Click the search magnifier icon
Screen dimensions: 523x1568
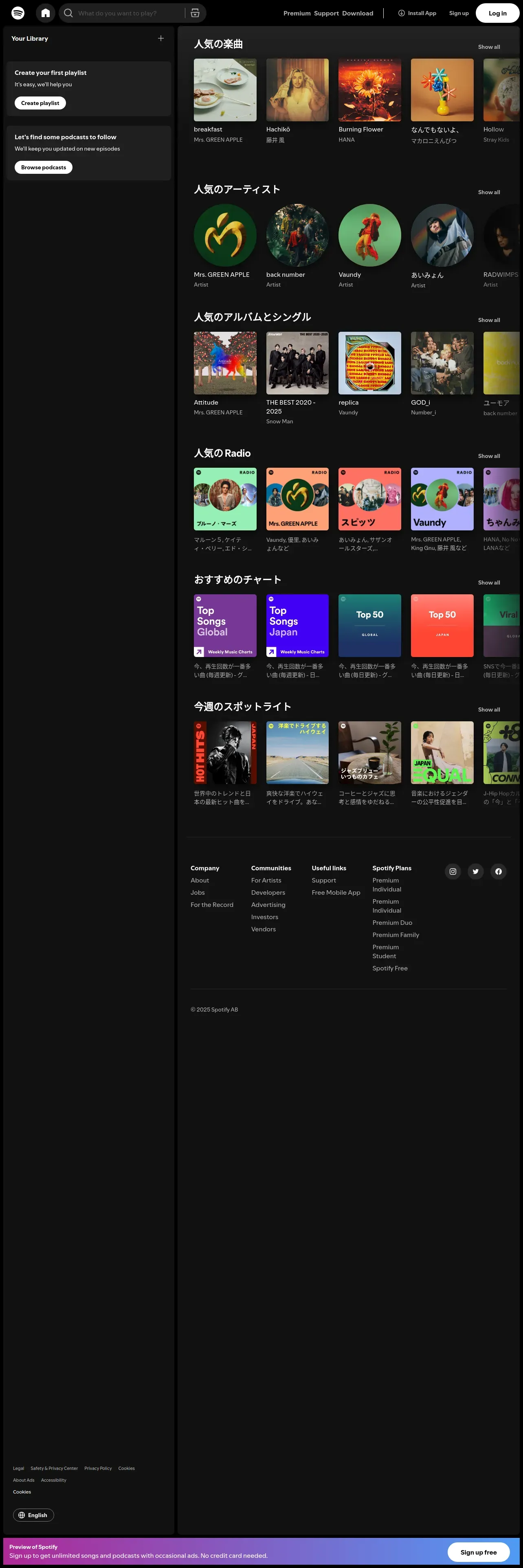pos(68,13)
